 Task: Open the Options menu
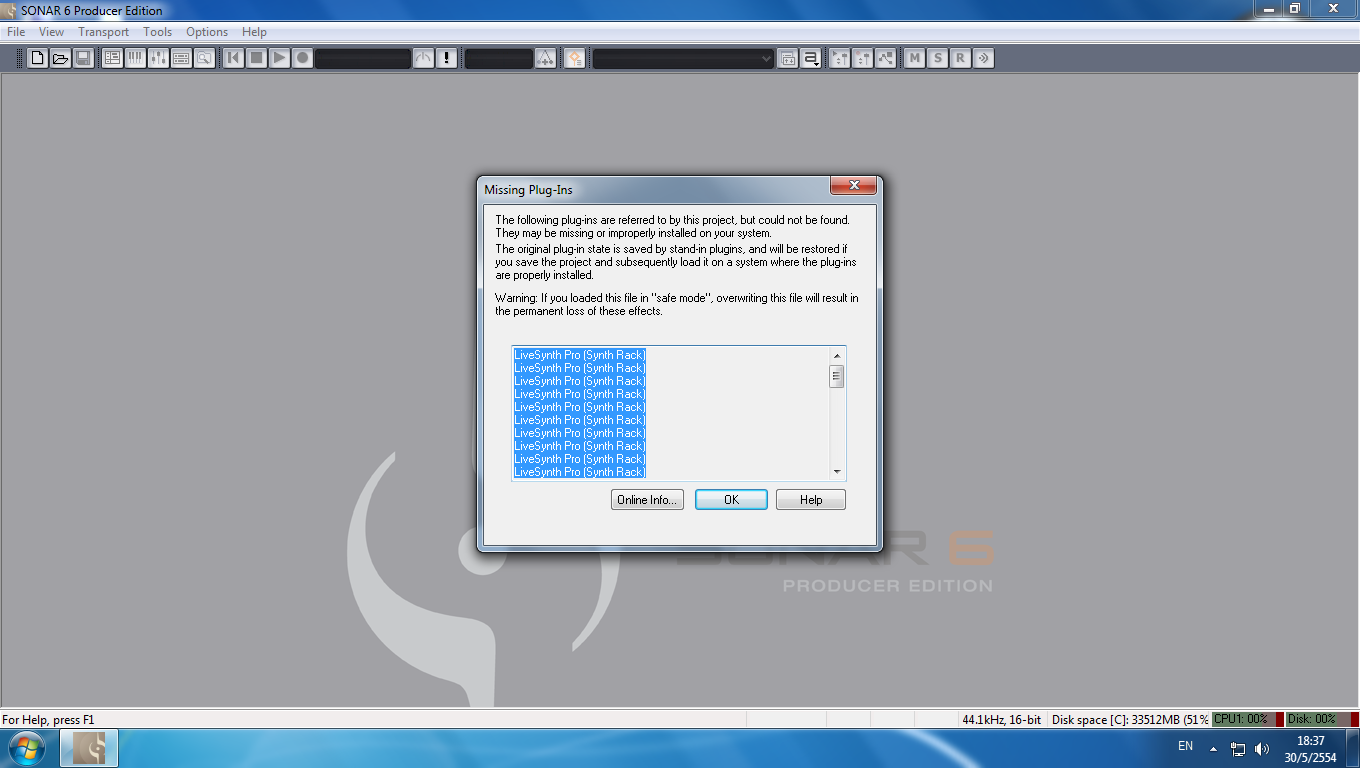[207, 32]
